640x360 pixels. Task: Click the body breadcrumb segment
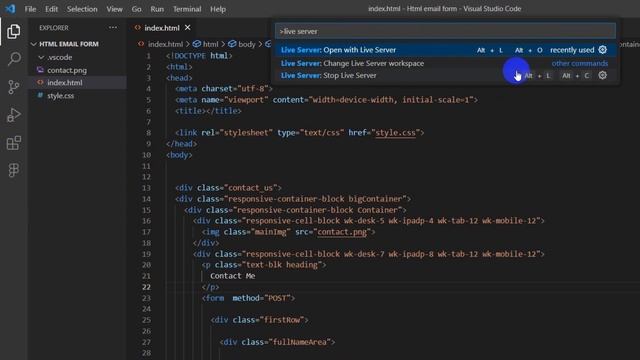pos(247,44)
